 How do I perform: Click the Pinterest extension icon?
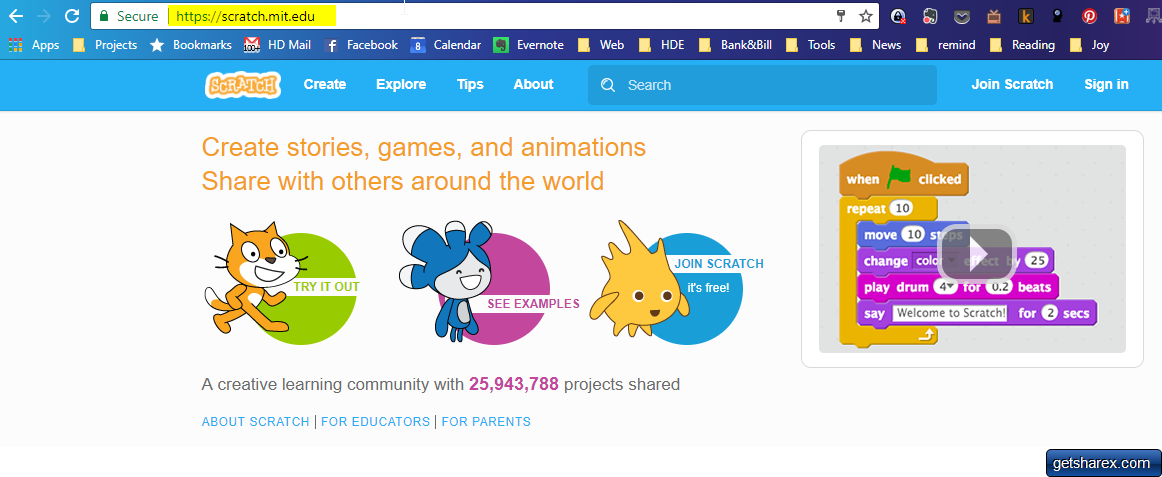point(1089,16)
